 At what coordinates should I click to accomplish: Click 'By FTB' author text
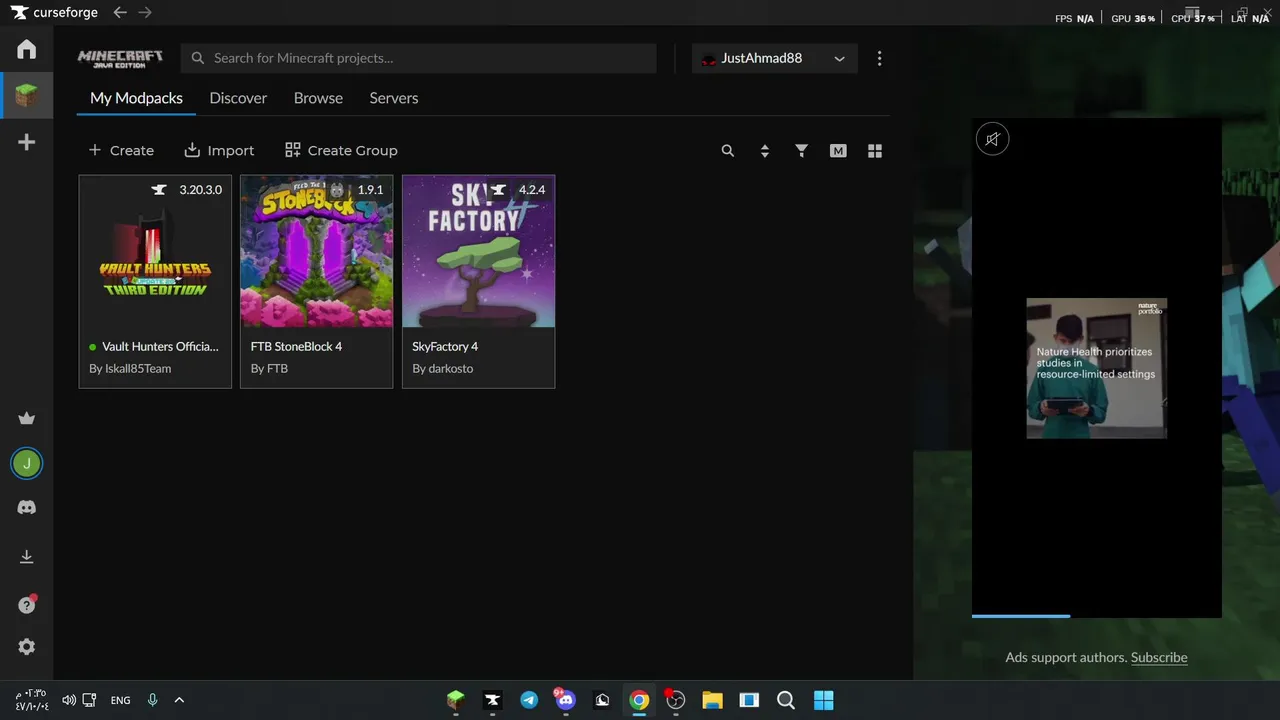(x=269, y=368)
